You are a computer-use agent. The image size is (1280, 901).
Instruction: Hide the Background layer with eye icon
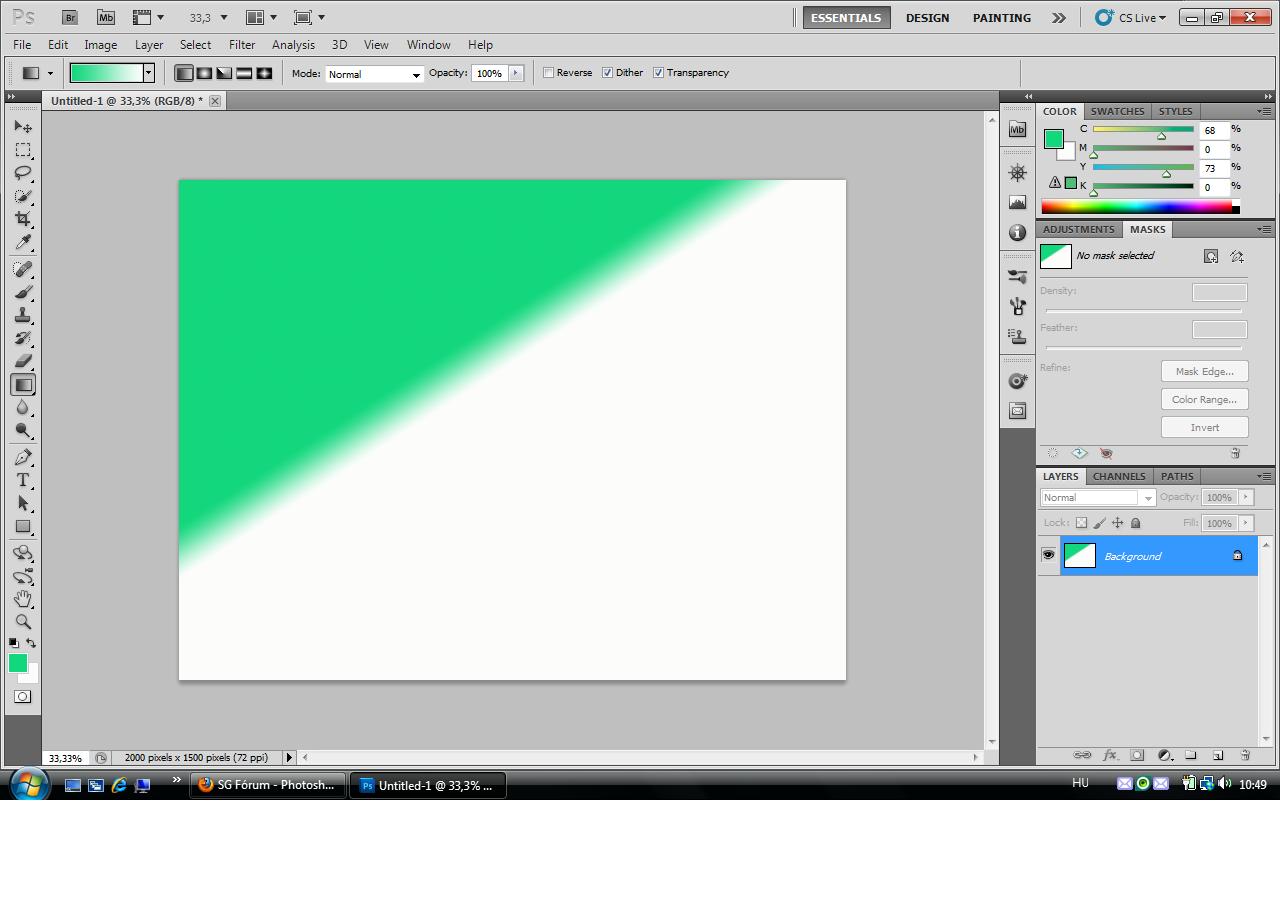1048,555
